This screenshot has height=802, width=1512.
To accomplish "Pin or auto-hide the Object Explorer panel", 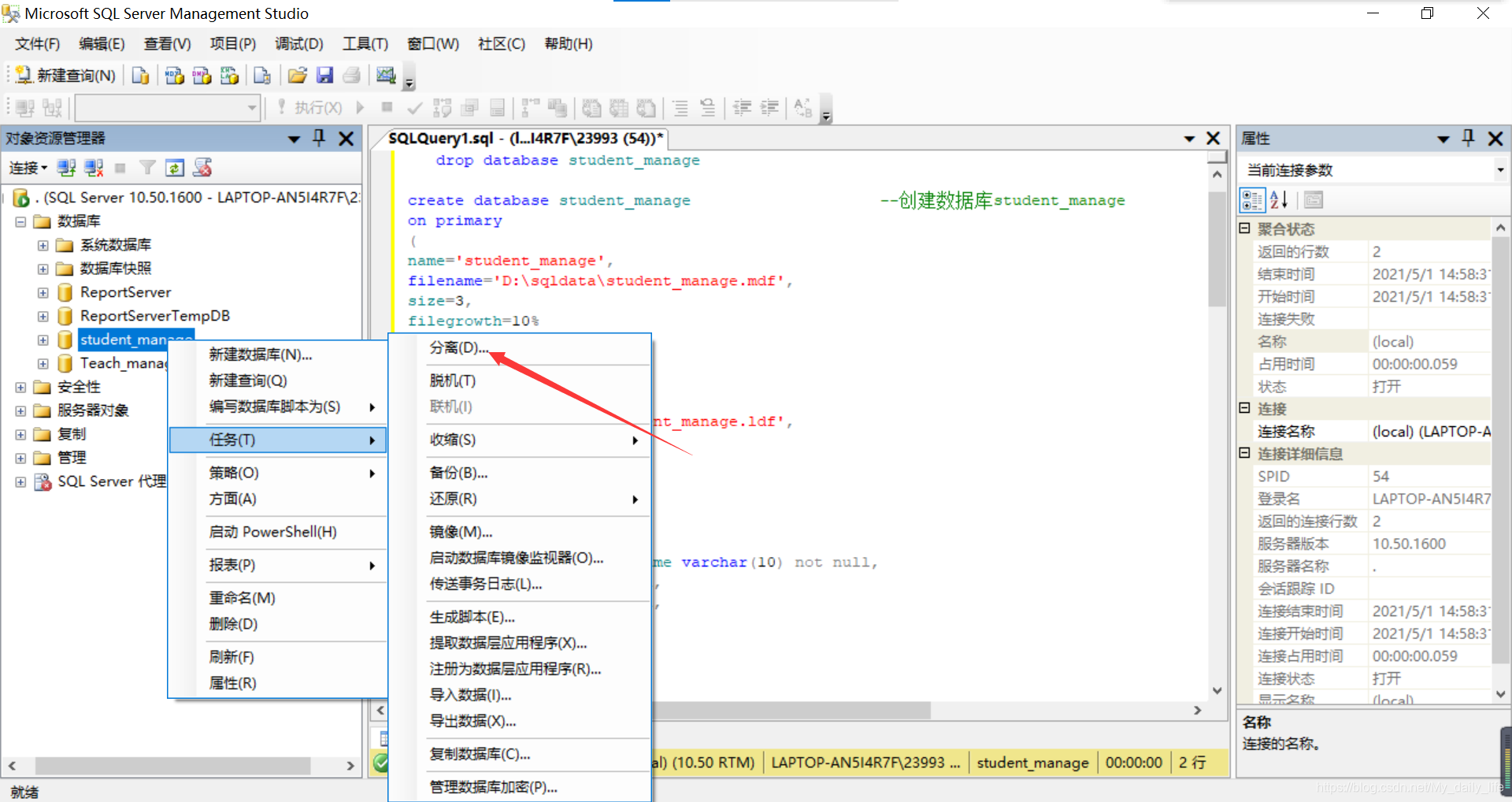I will 319,139.
